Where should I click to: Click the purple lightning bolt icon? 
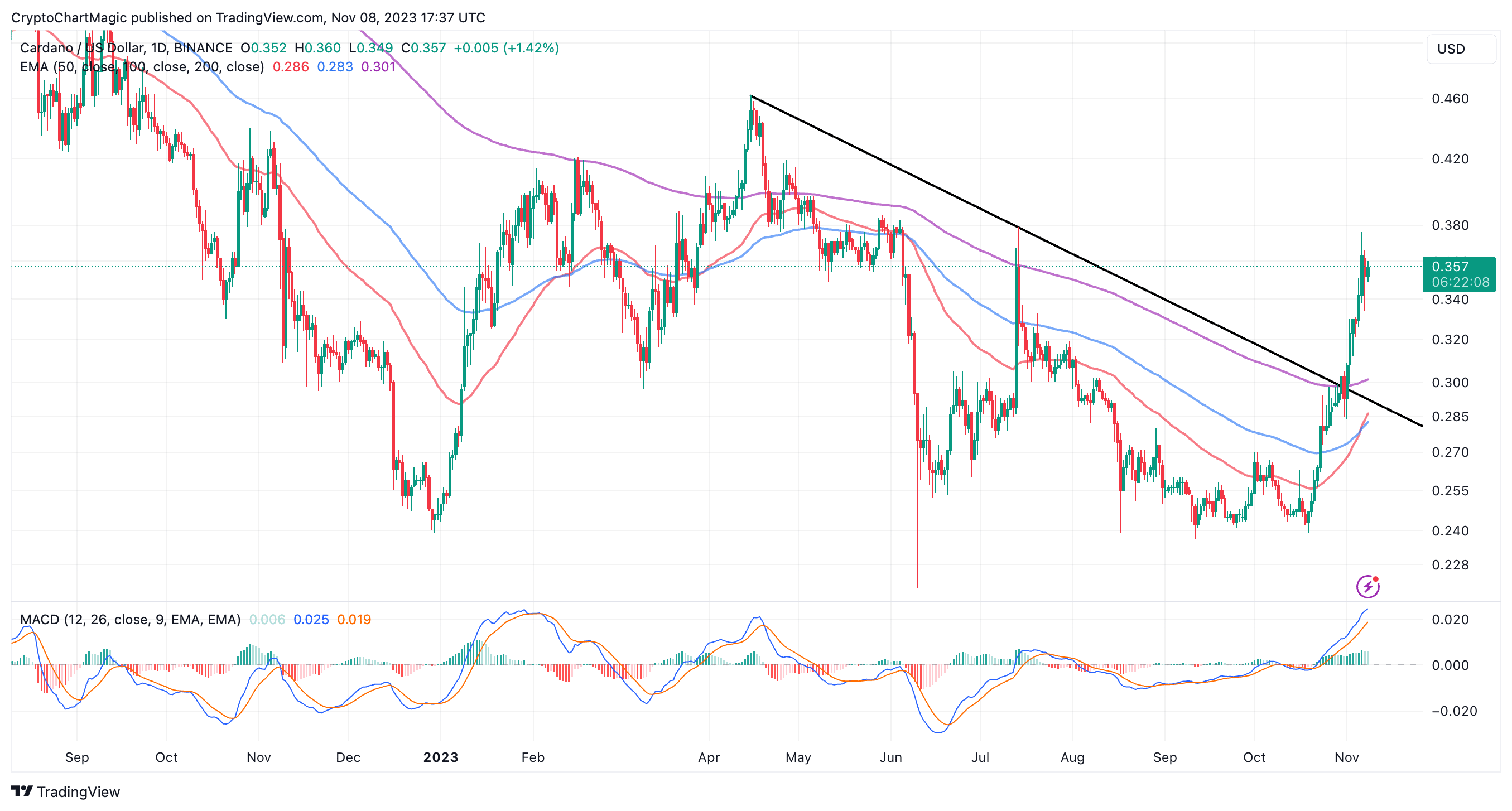[1367, 586]
